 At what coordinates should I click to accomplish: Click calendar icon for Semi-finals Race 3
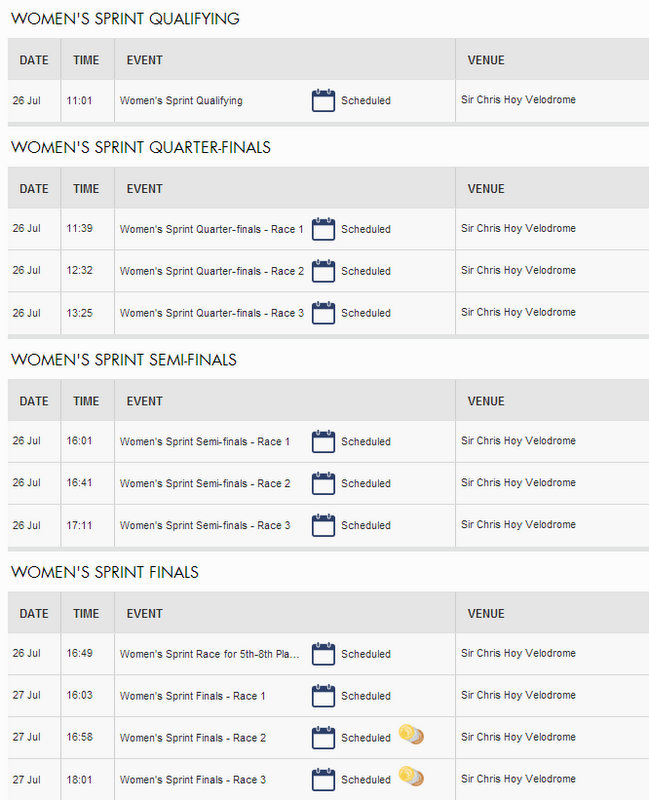[323, 525]
